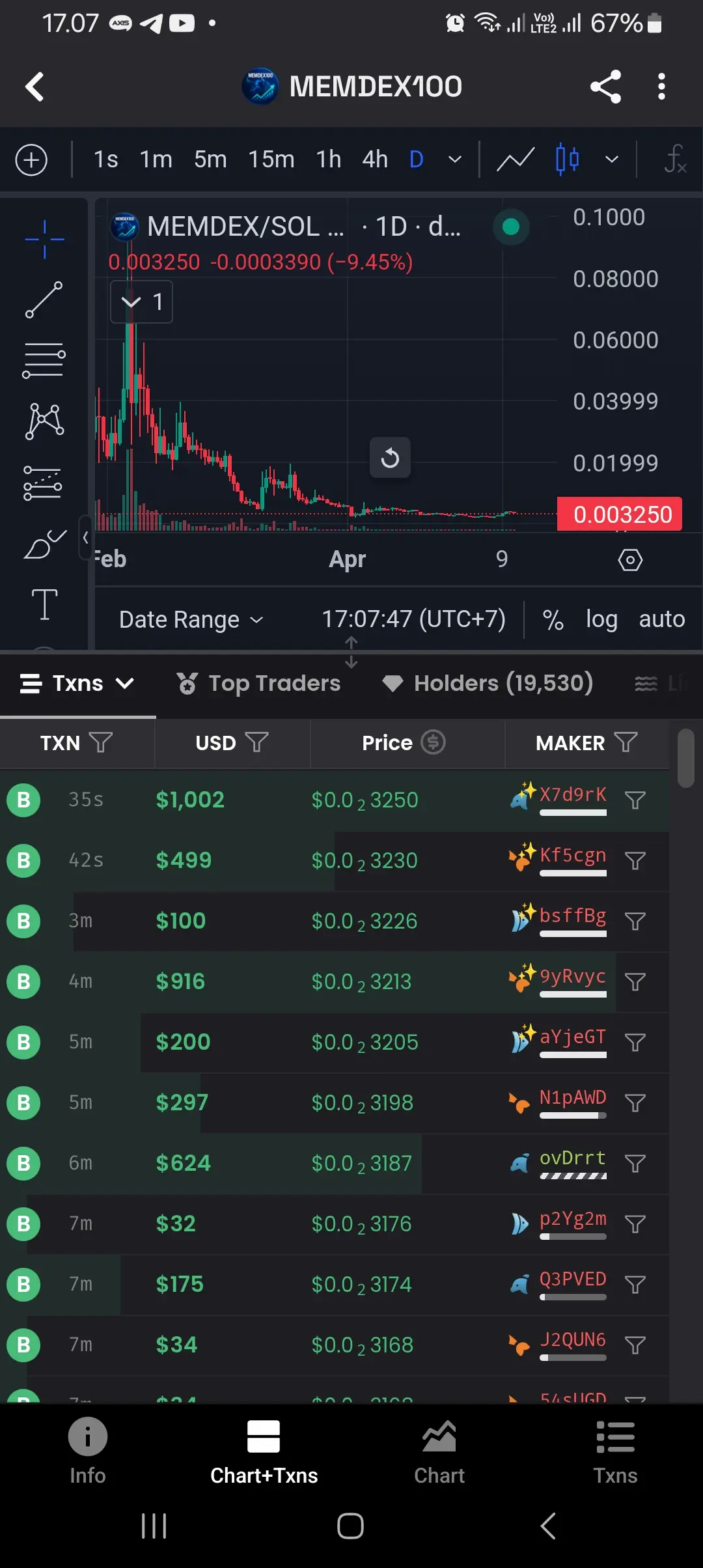The height and width of the screenshot is (1568, 703).
Task: Select the forecasting/measure lines tool
Action: (43, 483)
